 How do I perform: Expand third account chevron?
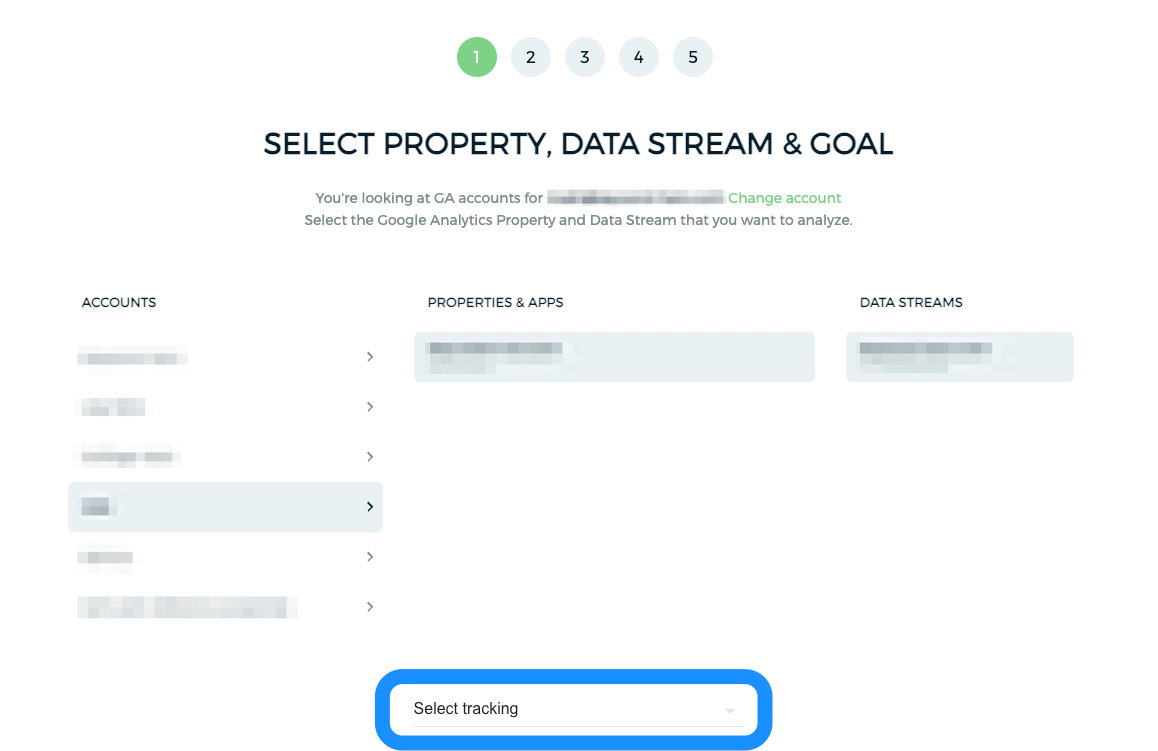(x=370, y=457)
